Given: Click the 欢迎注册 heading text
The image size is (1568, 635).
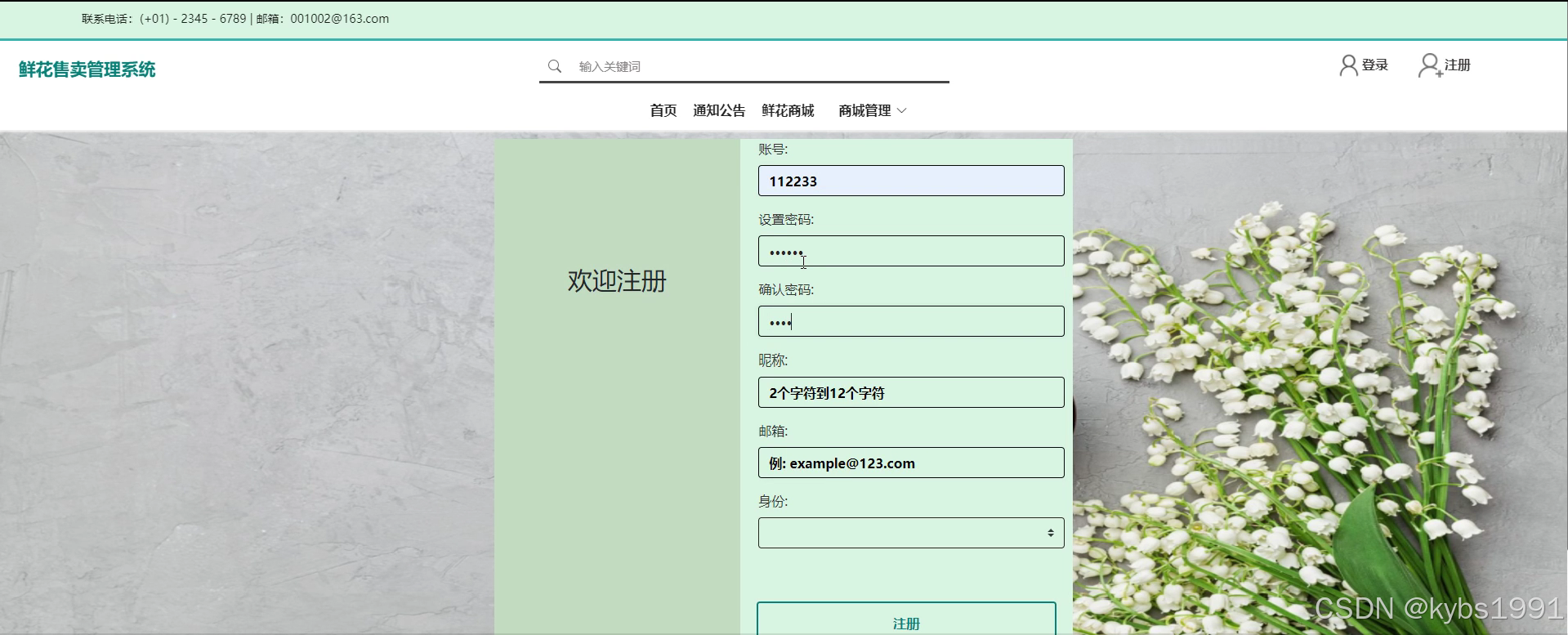Looking at the screenshot, I should (x=617, y=281).
